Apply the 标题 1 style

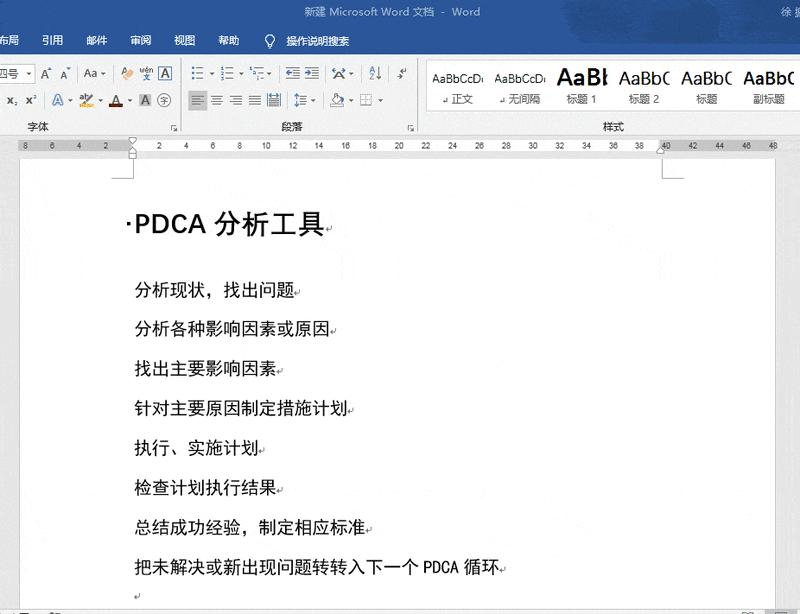coord(581,85)
